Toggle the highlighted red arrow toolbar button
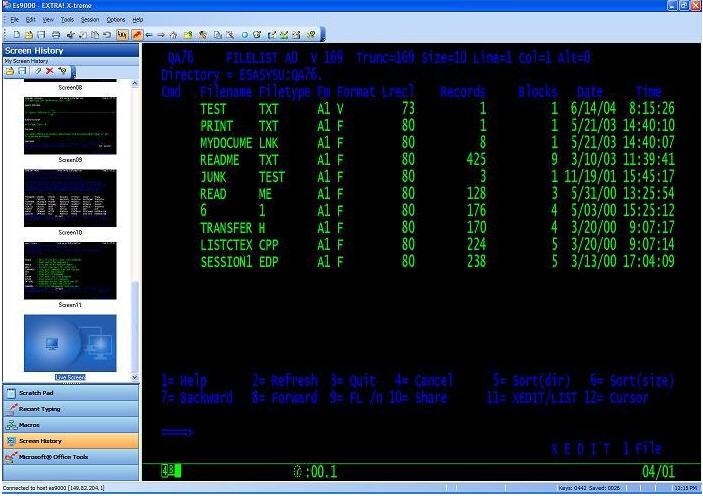The image size is (703, 496). pos(137,35)
